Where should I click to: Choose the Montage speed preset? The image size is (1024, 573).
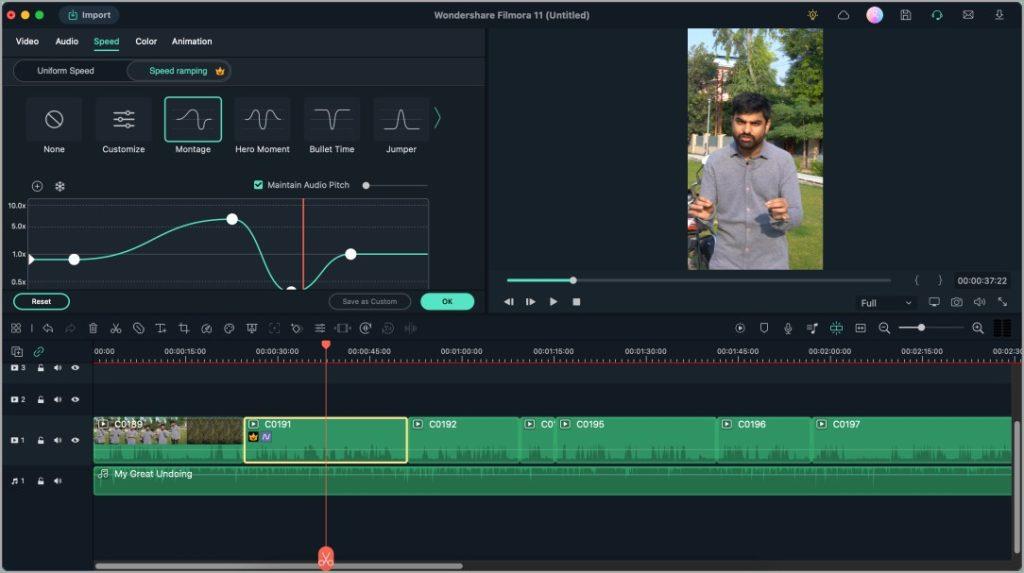click(x=193, y=126)
